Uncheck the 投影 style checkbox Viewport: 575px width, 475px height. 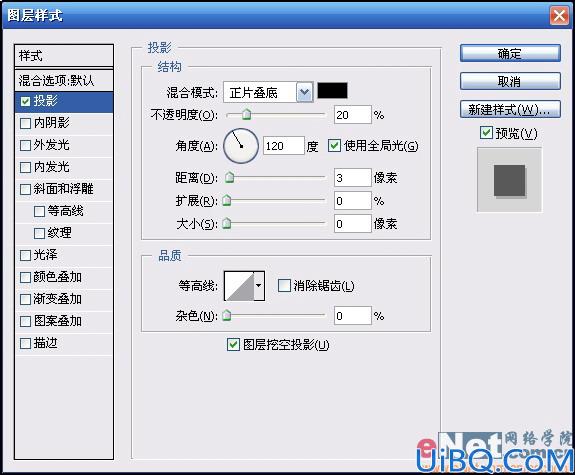[25, 102]
